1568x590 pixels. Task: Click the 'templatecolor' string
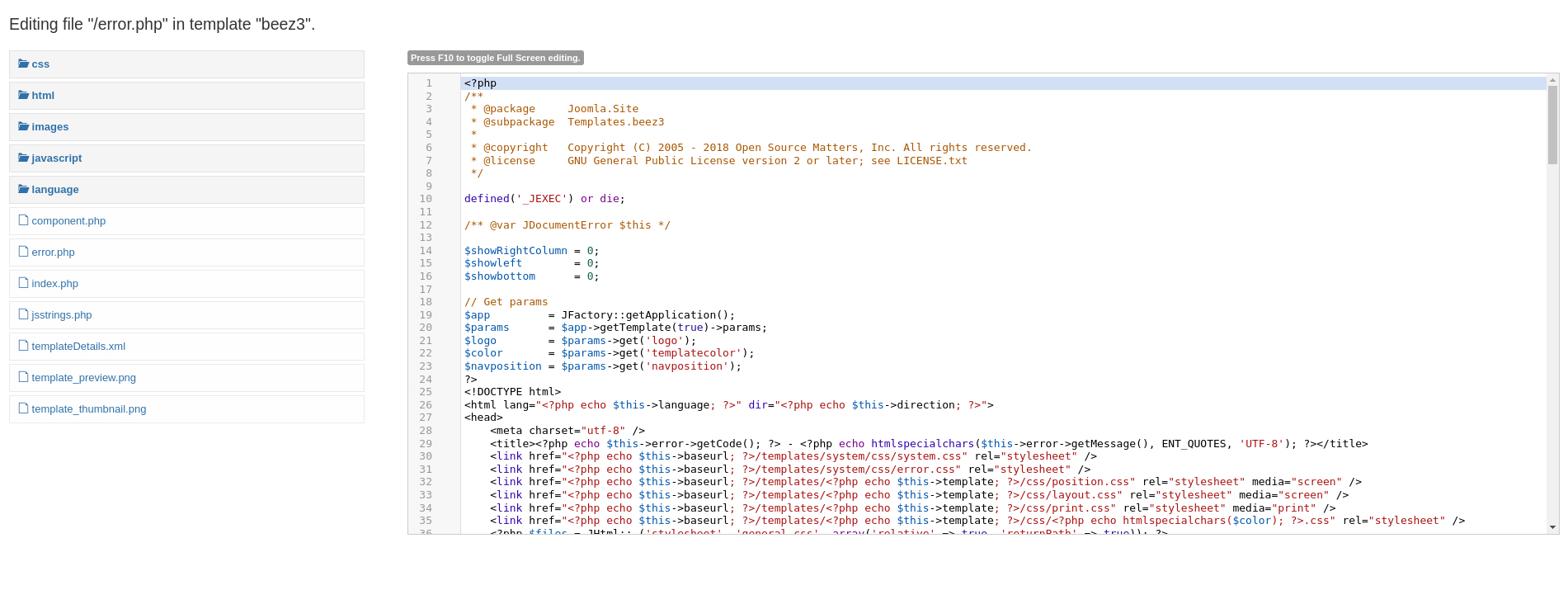694,353
